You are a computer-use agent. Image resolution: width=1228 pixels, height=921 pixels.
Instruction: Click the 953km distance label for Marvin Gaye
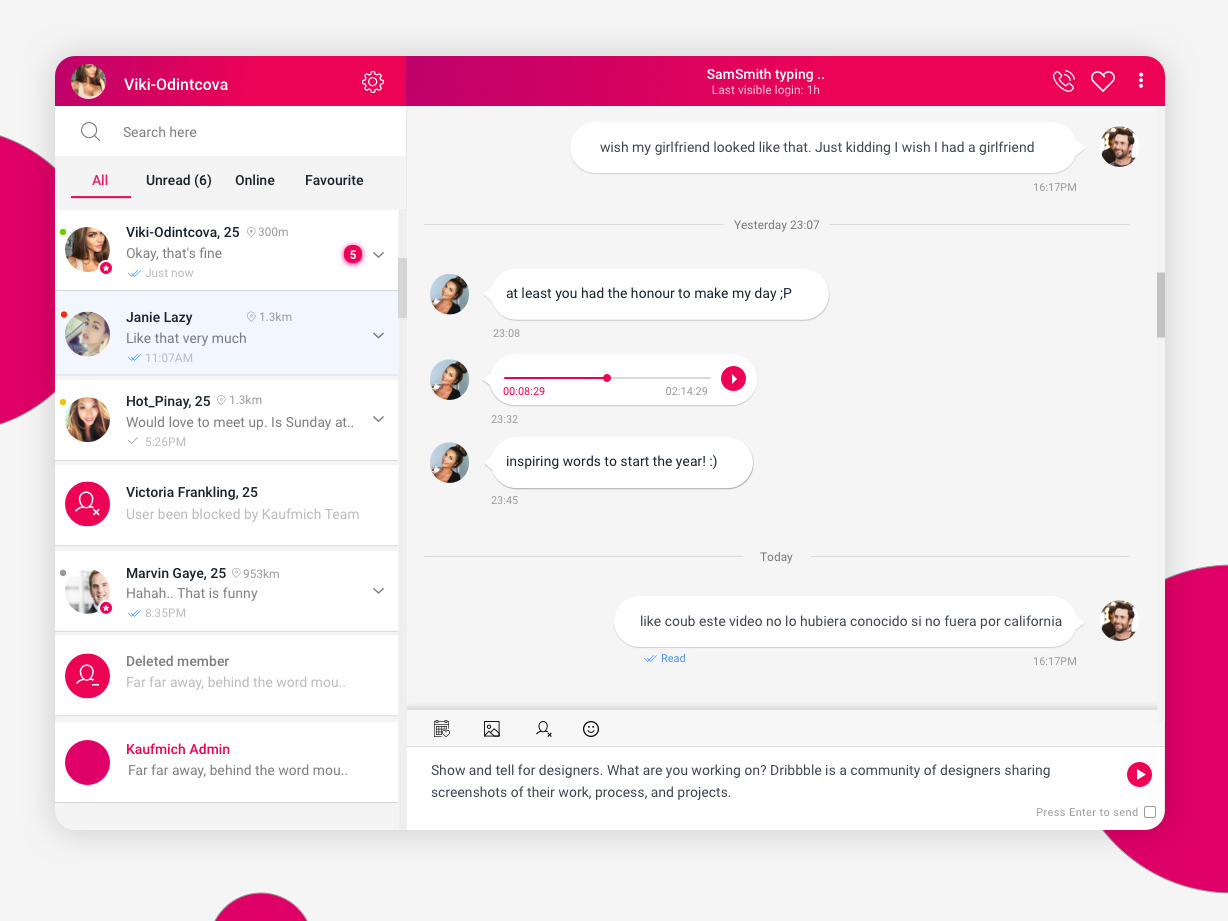click(256, 574)
